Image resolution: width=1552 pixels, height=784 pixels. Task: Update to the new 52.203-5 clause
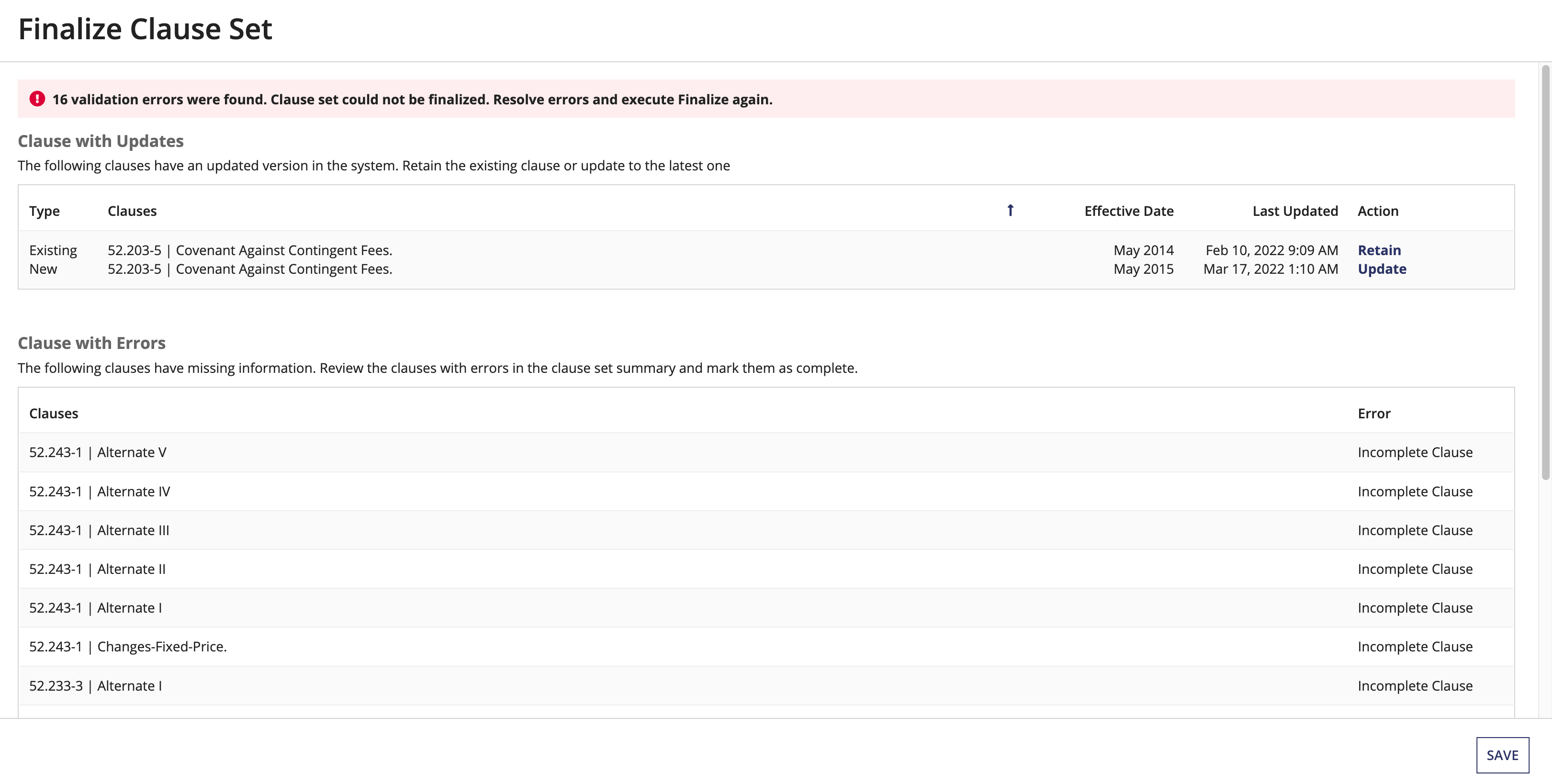pos(1382,269)
